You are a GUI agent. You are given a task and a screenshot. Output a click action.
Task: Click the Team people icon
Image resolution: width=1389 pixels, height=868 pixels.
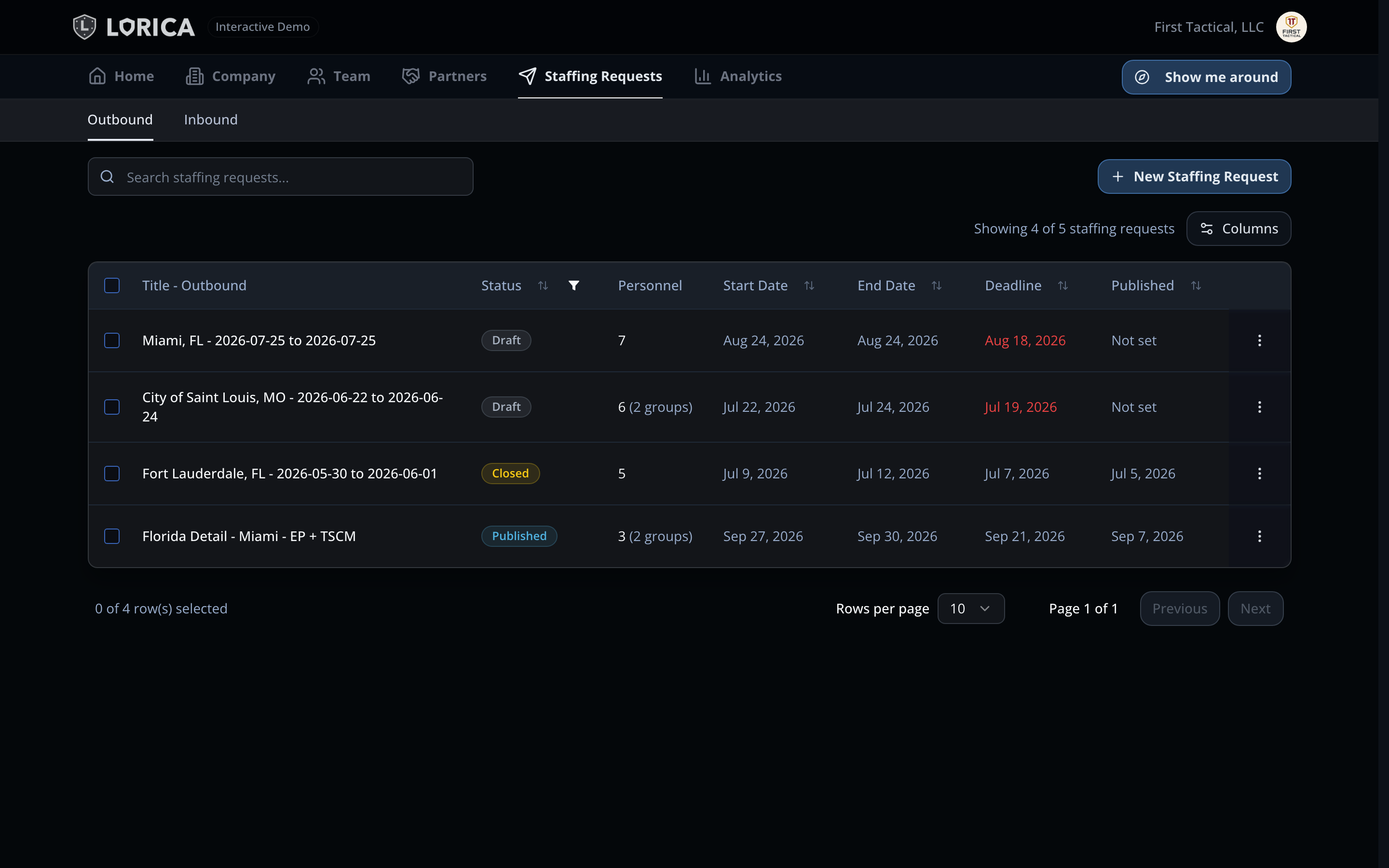[x=316, y=76]
